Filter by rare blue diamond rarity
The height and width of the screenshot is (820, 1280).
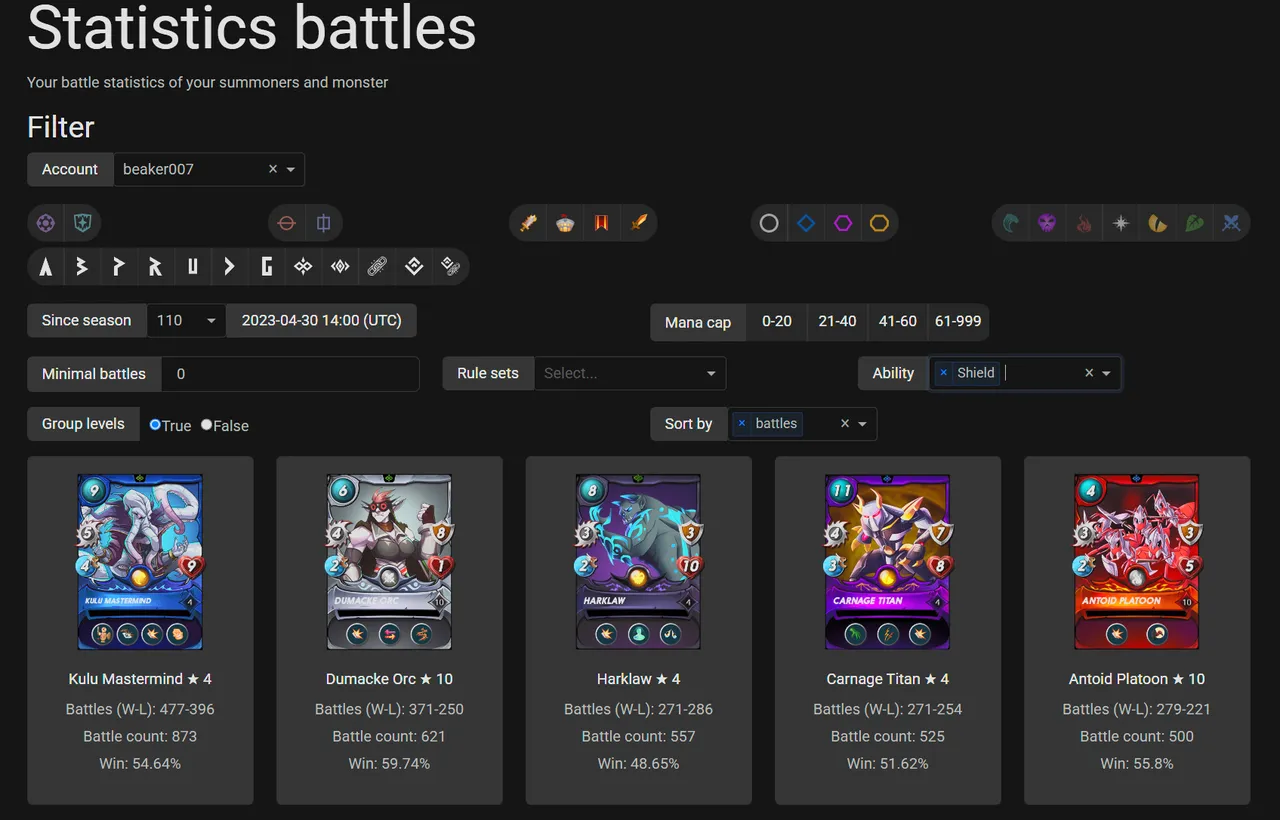[806, 223]
